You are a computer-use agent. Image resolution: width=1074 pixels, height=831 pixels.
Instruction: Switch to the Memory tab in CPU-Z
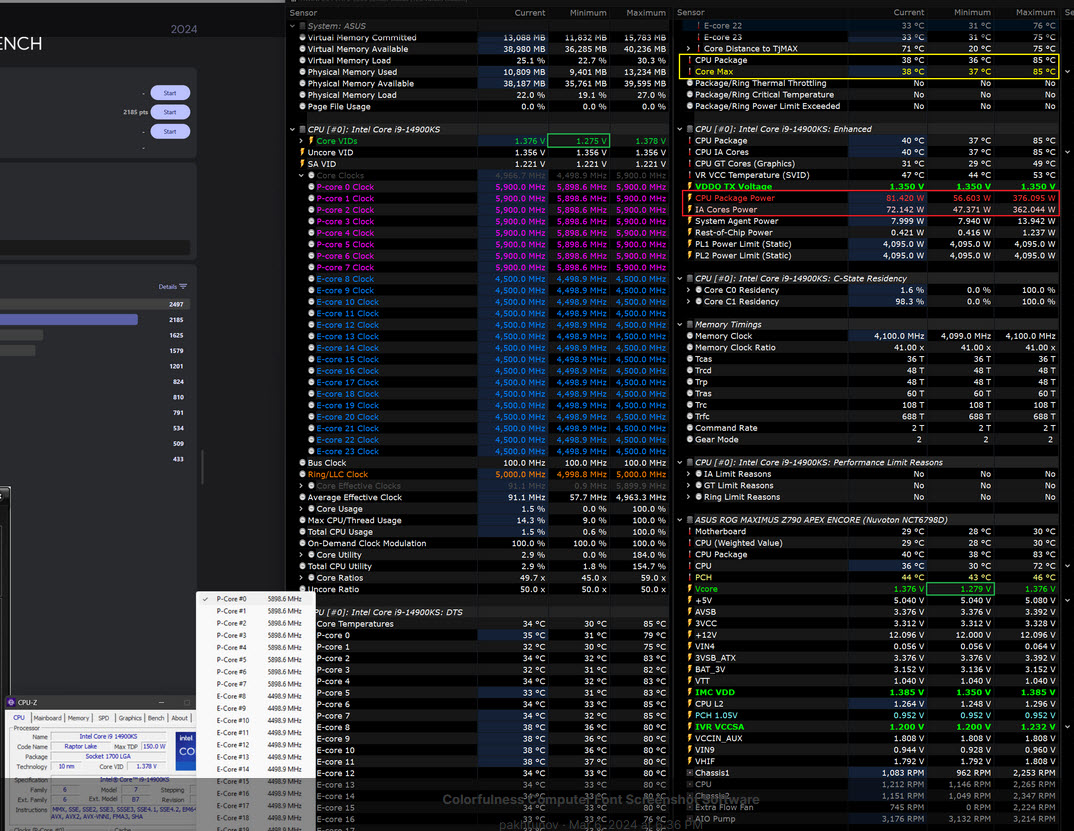click(78, 718)
